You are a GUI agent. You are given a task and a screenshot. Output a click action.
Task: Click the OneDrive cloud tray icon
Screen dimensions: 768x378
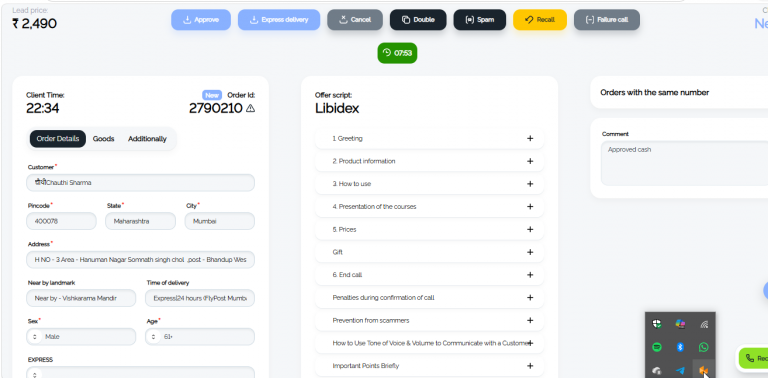pyautogui.click(x=657, y=371)
